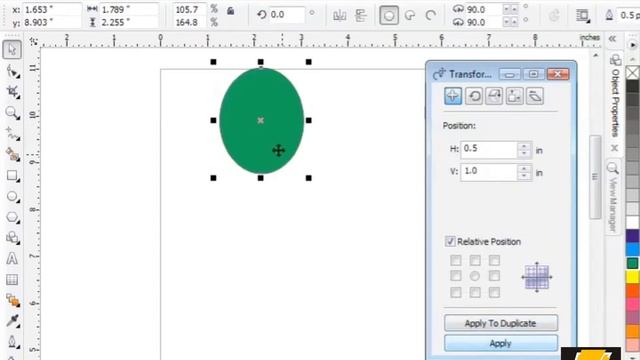Open Scale and Mirror transformation tab
This screenshot has height=360, width=640.
pos(494,96)
